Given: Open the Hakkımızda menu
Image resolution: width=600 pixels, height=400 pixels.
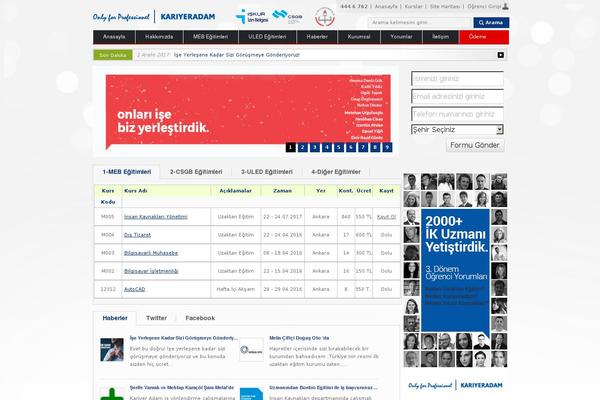Looking at the screenshot, I should pyautogui.click(x=159, y=37).
